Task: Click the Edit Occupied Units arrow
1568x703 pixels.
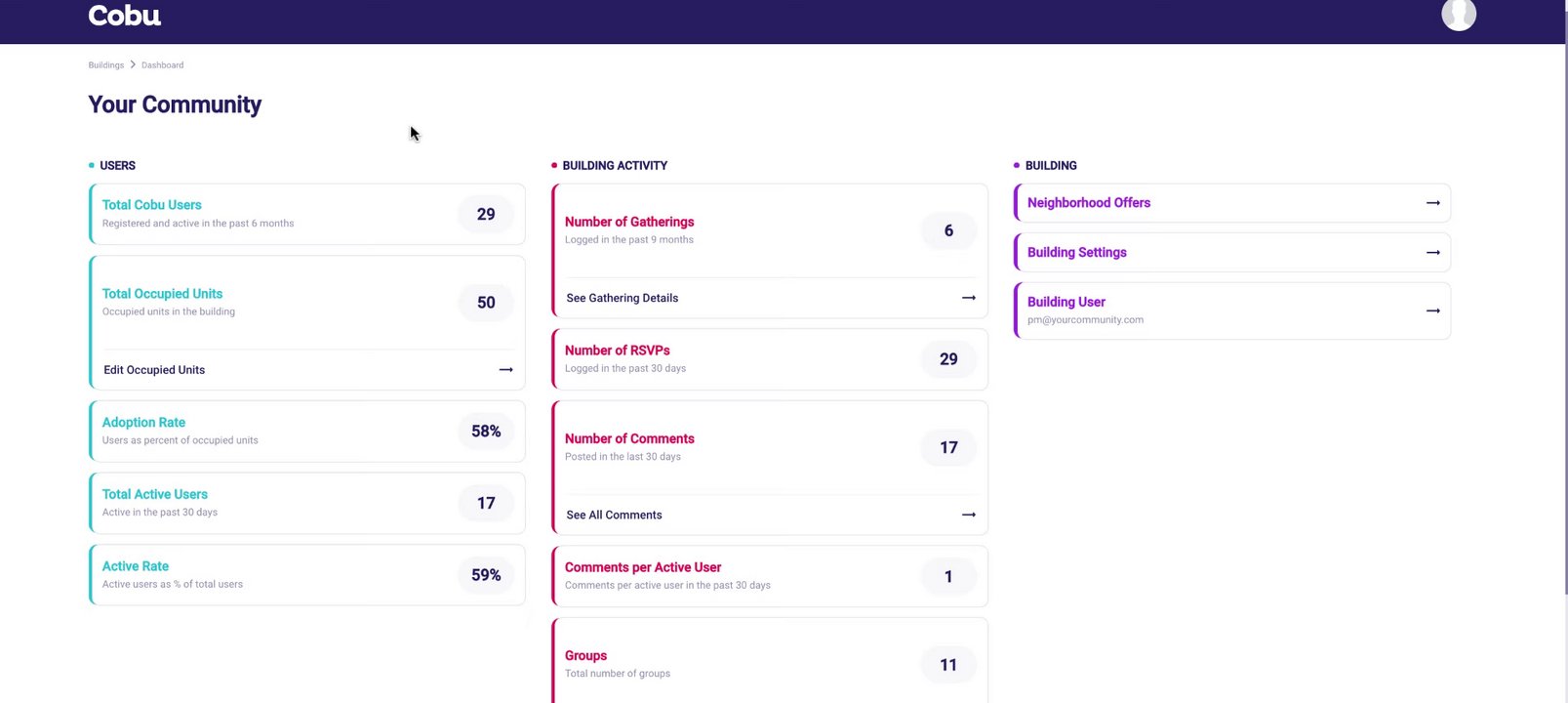Action: (x=505, y=370)
